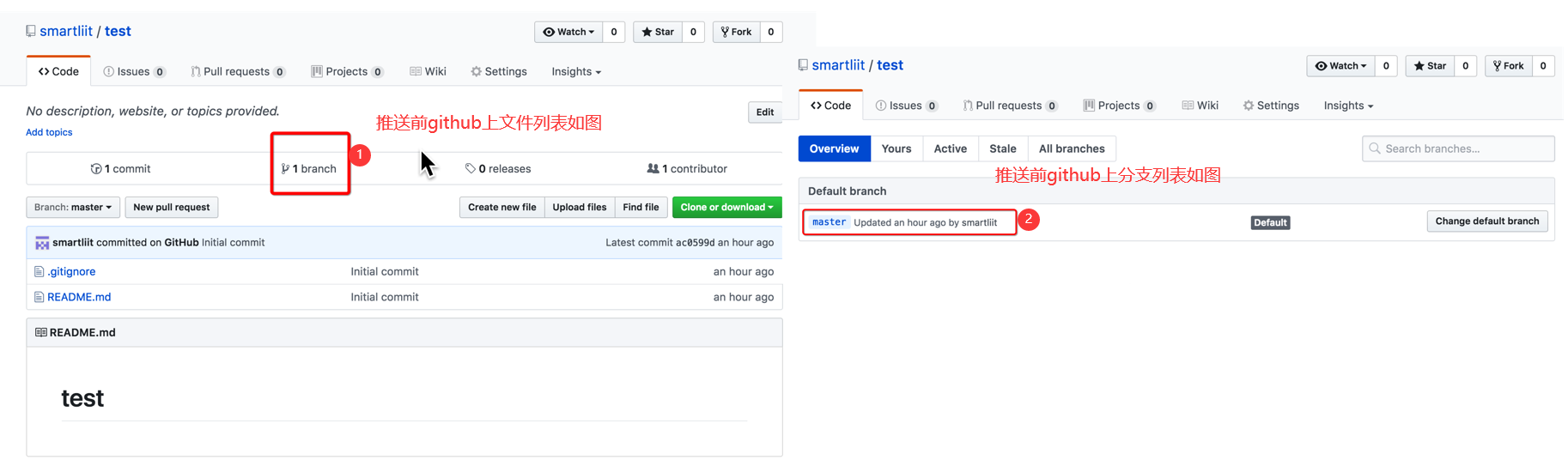Open Issues tab in left page
Image resolution: width=1568 pixels, height=466 pixels.
pyautogui.click(x=134, y=71)
